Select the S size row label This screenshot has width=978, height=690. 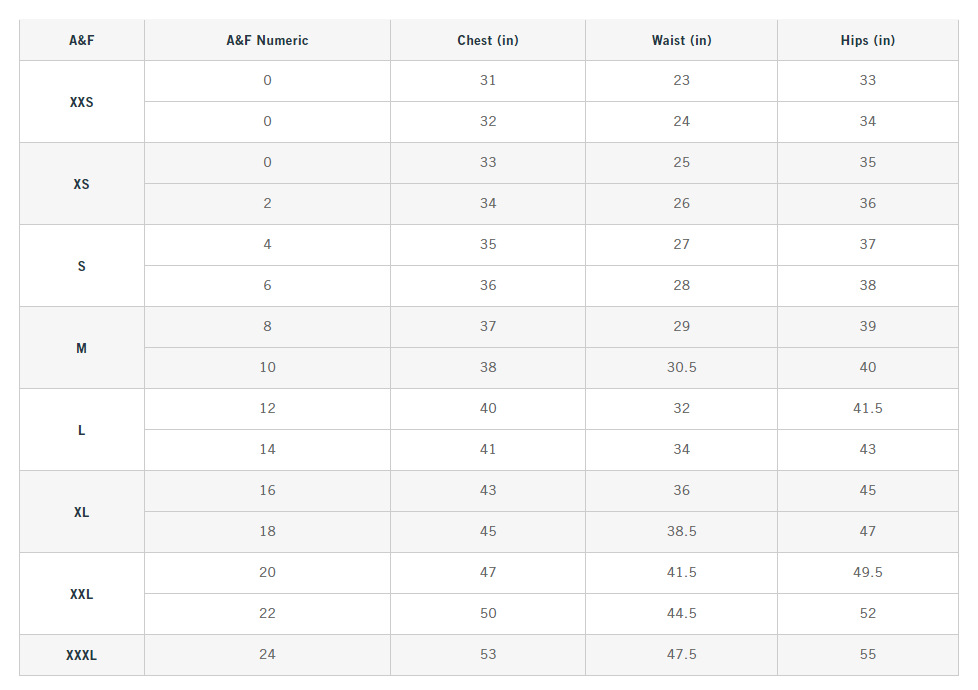pos(82,266)
